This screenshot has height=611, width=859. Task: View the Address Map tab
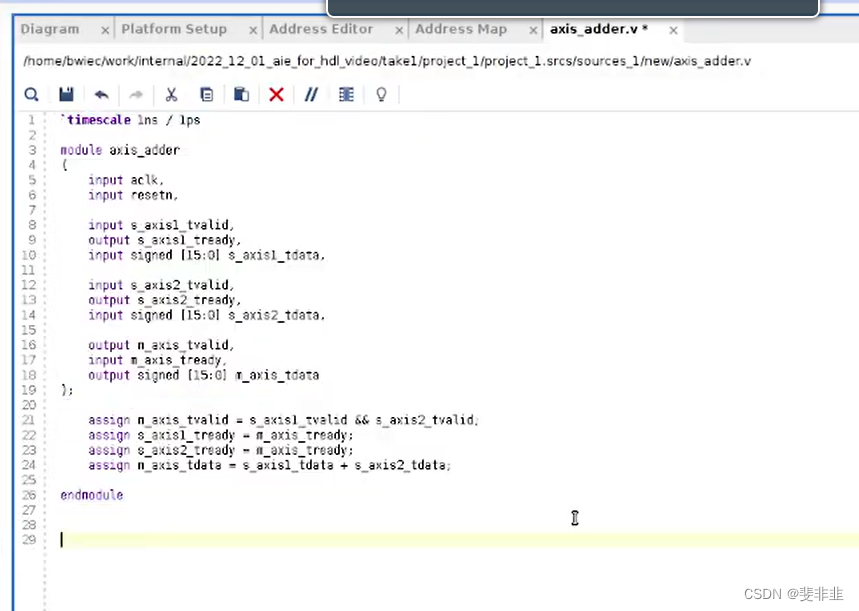coord(460,29)
